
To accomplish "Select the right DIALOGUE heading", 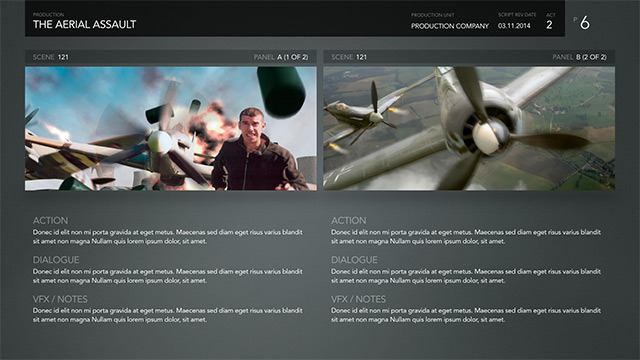I will tap(354, 260).
